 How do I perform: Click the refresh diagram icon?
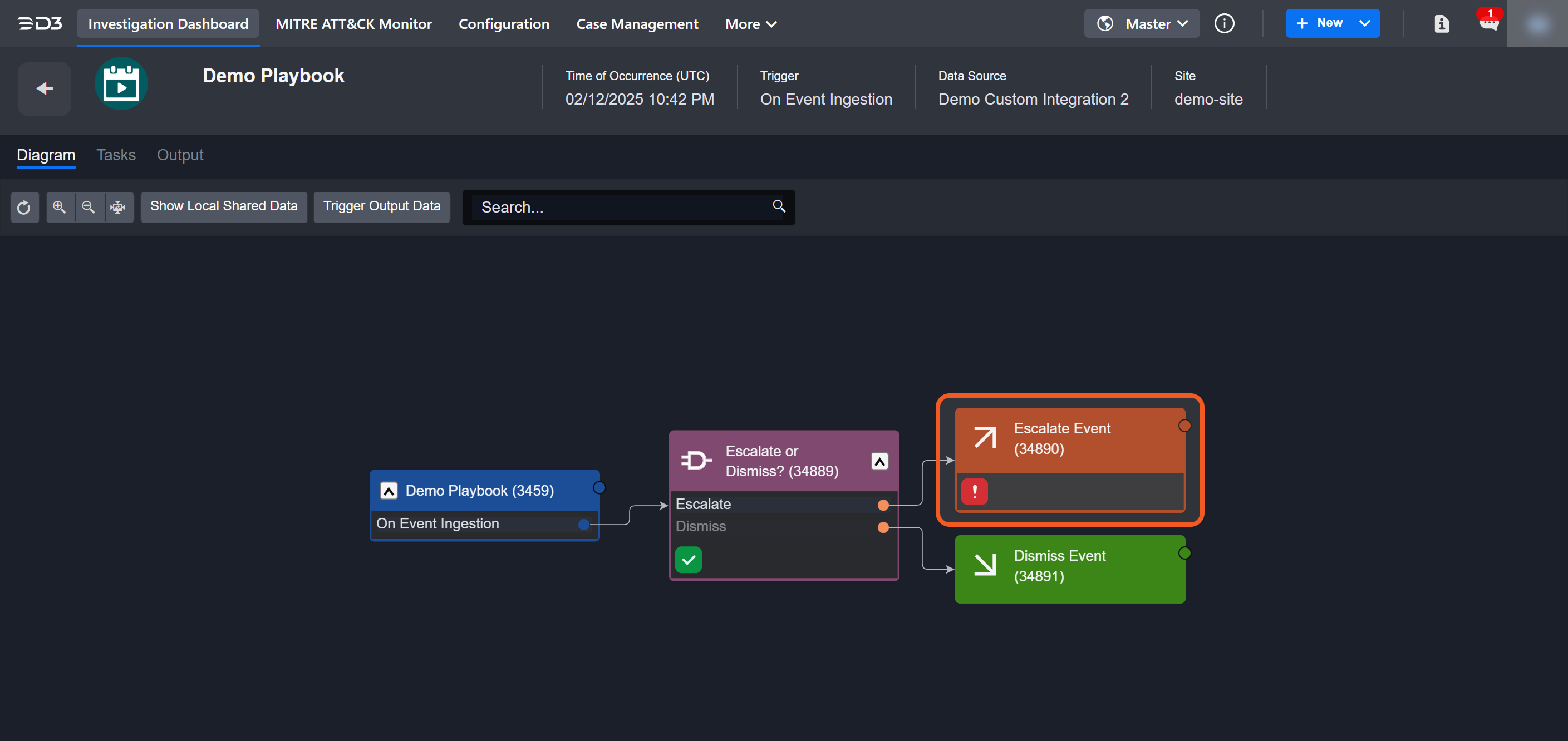[x=24, y=208]
